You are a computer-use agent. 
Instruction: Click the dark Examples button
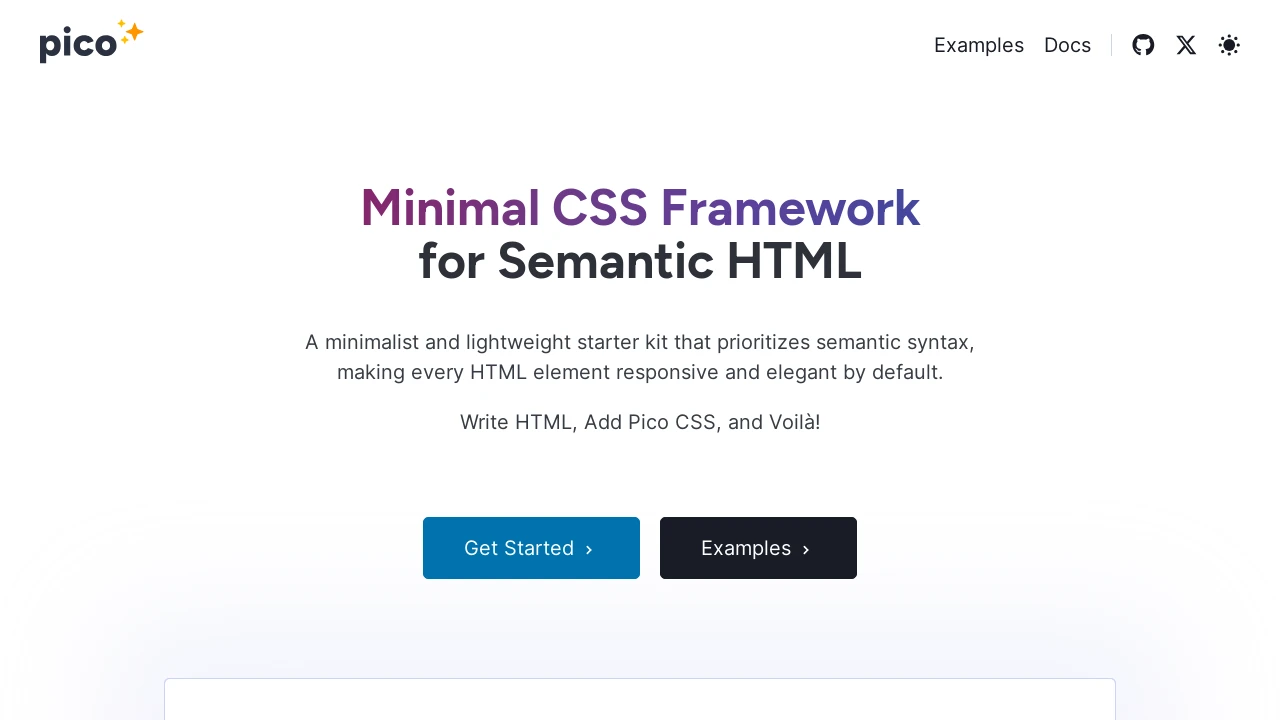758,548
